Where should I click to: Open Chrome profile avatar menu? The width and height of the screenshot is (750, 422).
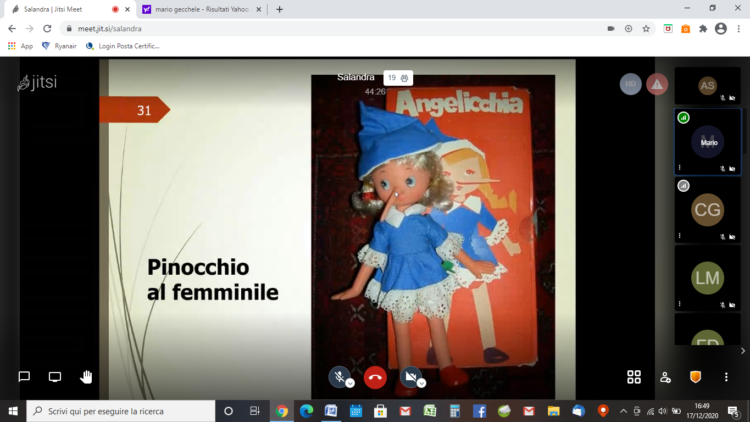721,29
